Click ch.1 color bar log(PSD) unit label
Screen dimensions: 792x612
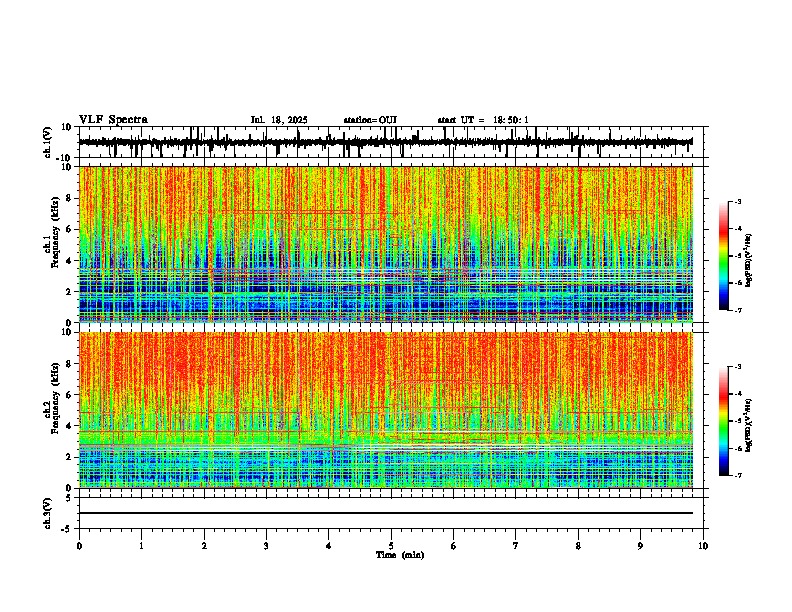749,261
